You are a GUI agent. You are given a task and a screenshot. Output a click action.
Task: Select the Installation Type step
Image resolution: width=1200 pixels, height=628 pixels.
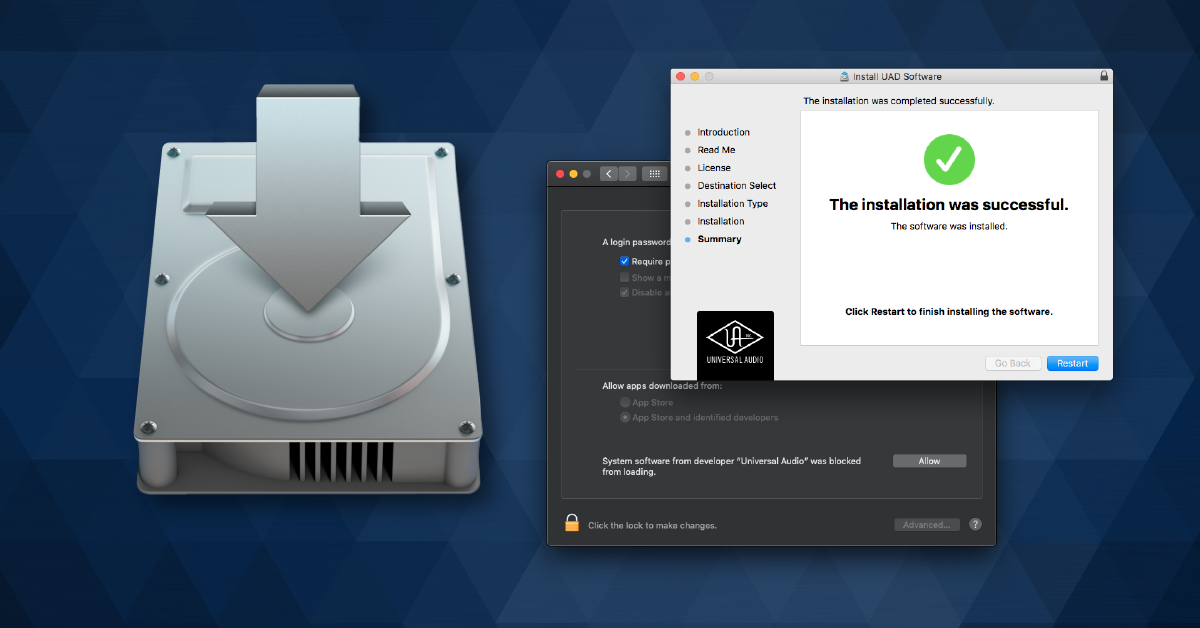coord(732,203)
